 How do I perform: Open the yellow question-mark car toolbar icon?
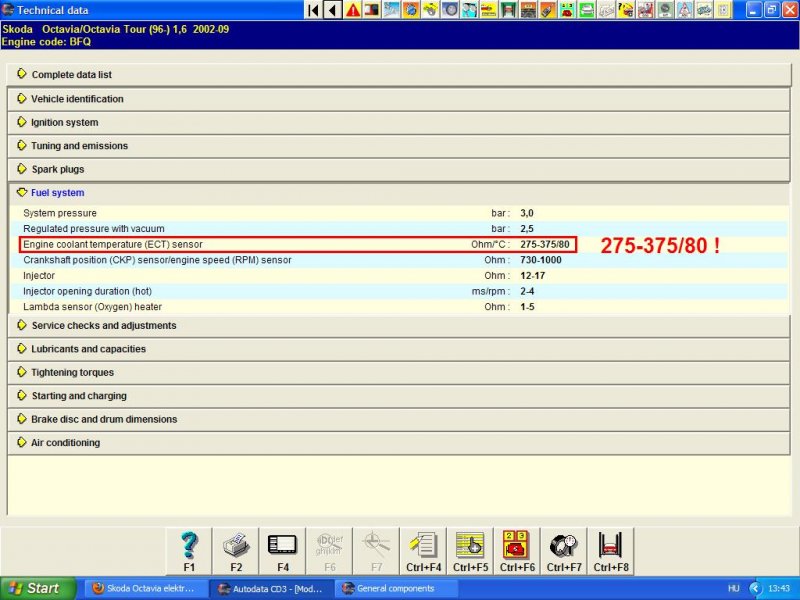click(626, 10)
